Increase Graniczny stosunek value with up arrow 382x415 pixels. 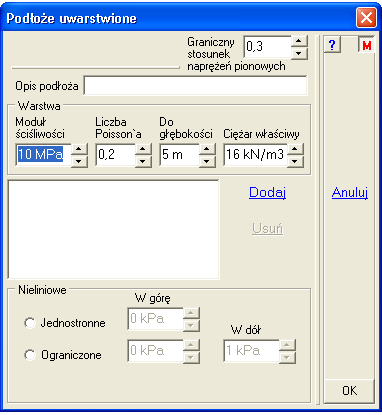coord(299,41)
